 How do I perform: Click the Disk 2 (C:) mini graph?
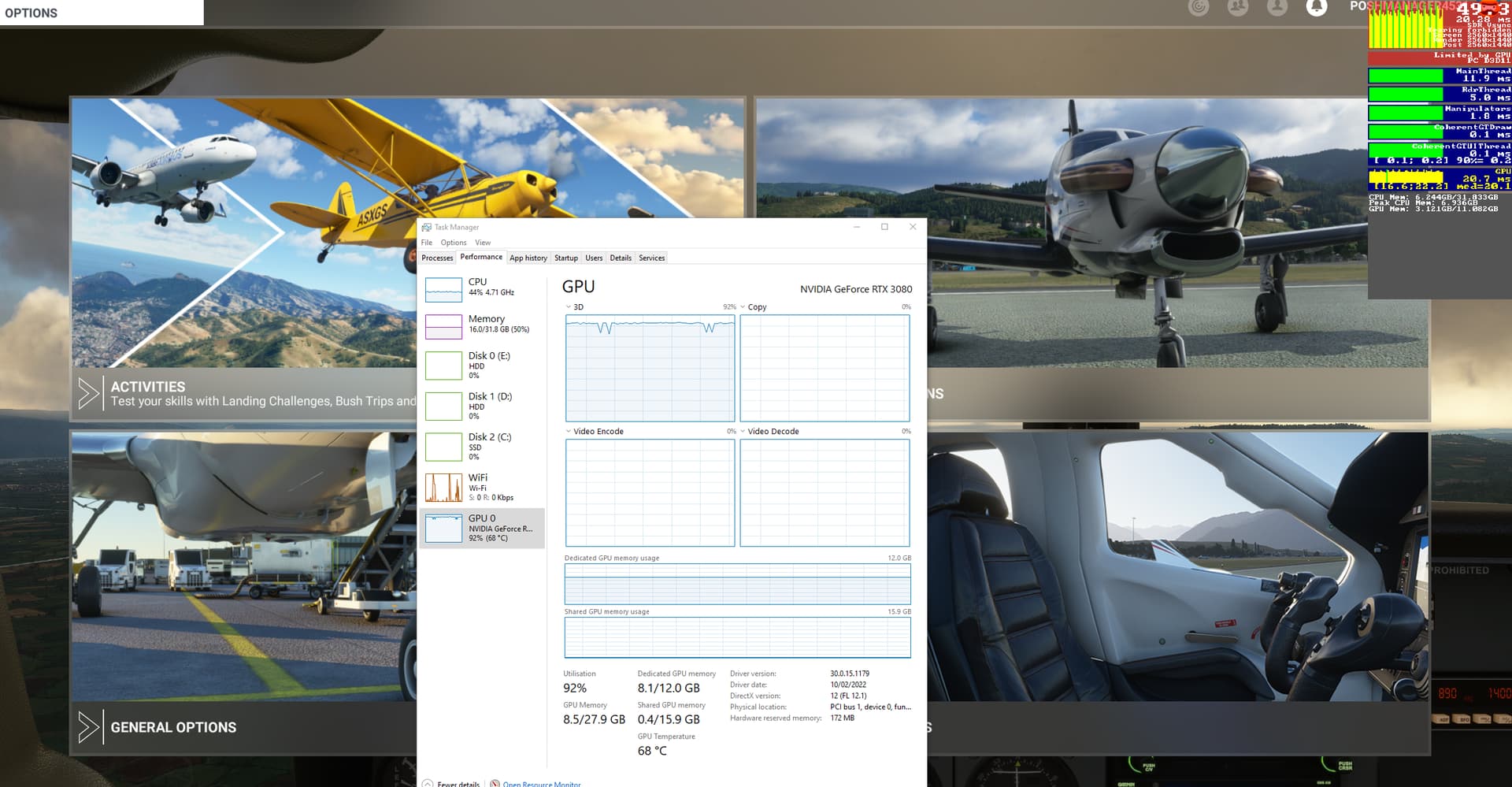click(x=443, y=447)
